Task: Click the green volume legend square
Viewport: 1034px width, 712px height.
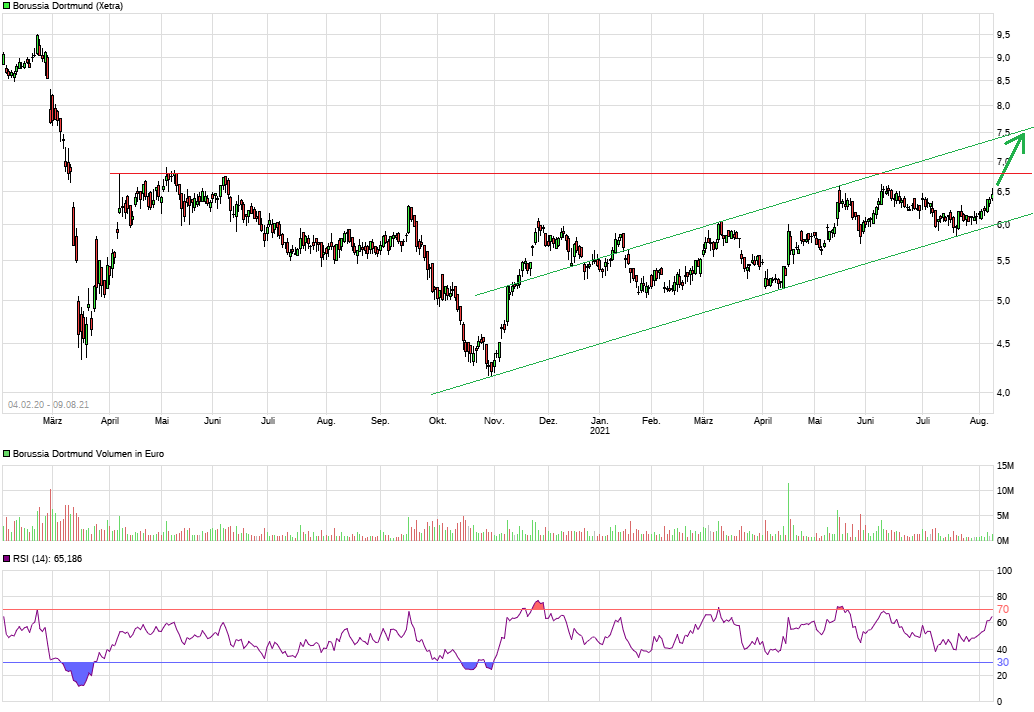Action: (x=7, y=454)
